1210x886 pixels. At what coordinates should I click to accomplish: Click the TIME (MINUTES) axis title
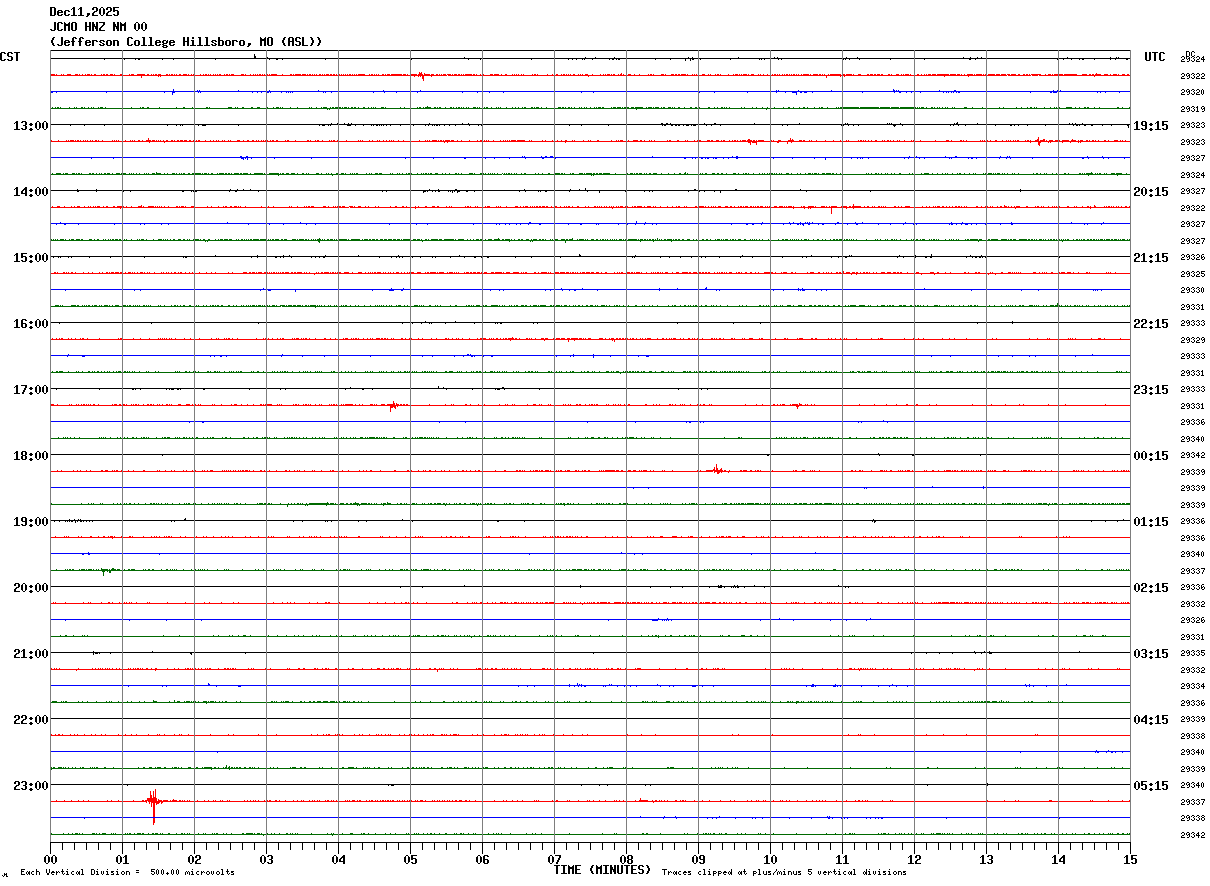(x=602, y=869)
